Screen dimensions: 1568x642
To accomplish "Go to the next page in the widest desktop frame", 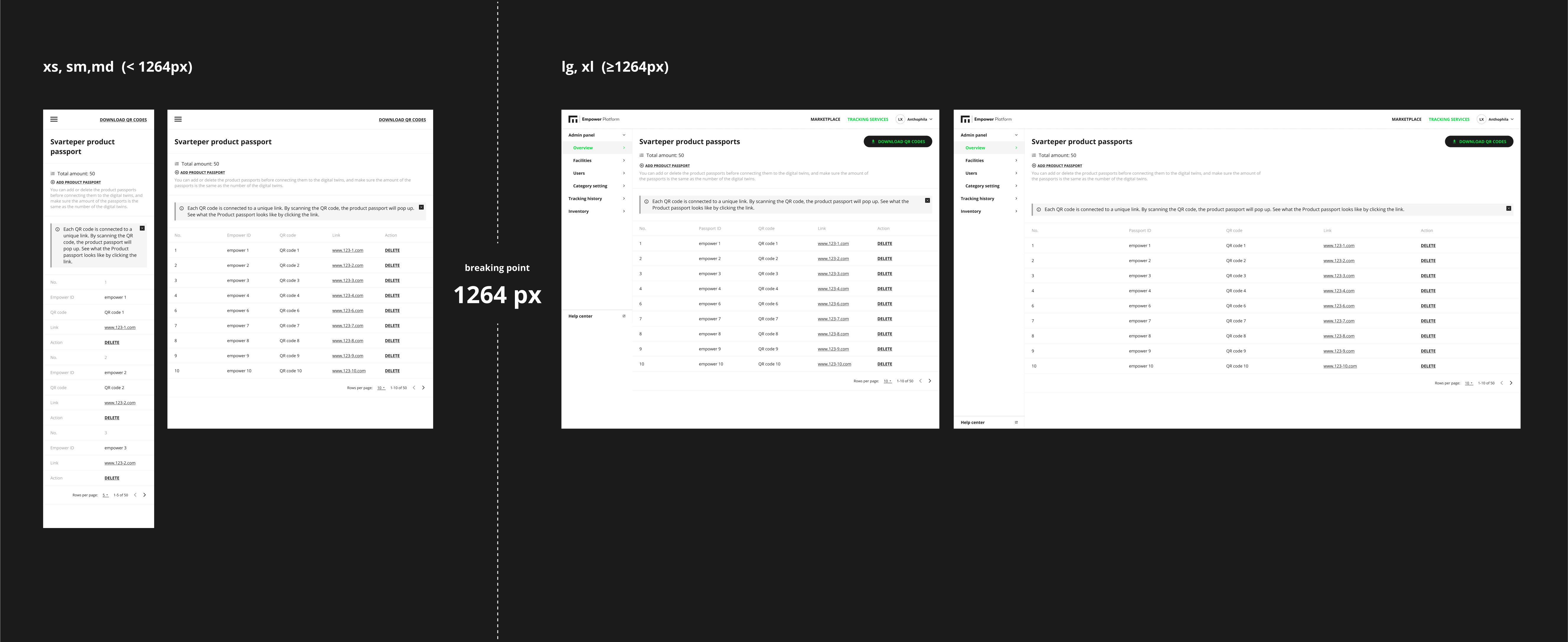I will pyautogui.click(x=1511, y=383).
